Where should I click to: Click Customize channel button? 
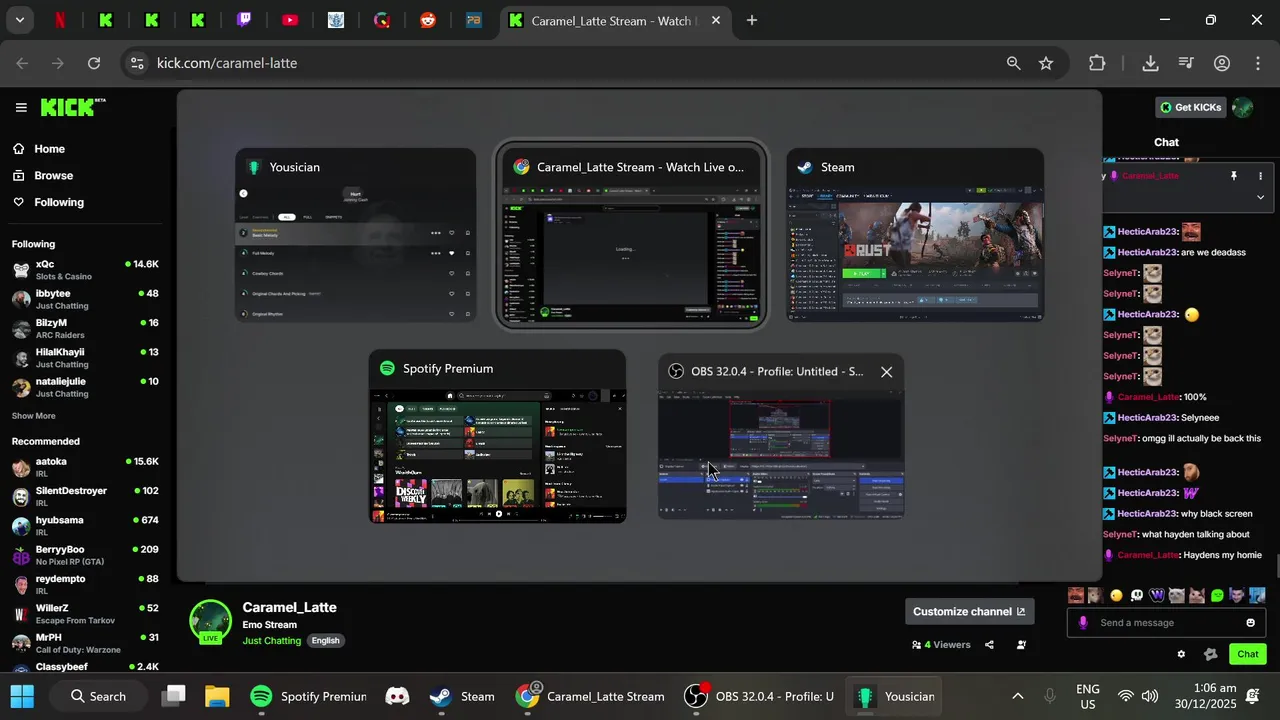969,611
